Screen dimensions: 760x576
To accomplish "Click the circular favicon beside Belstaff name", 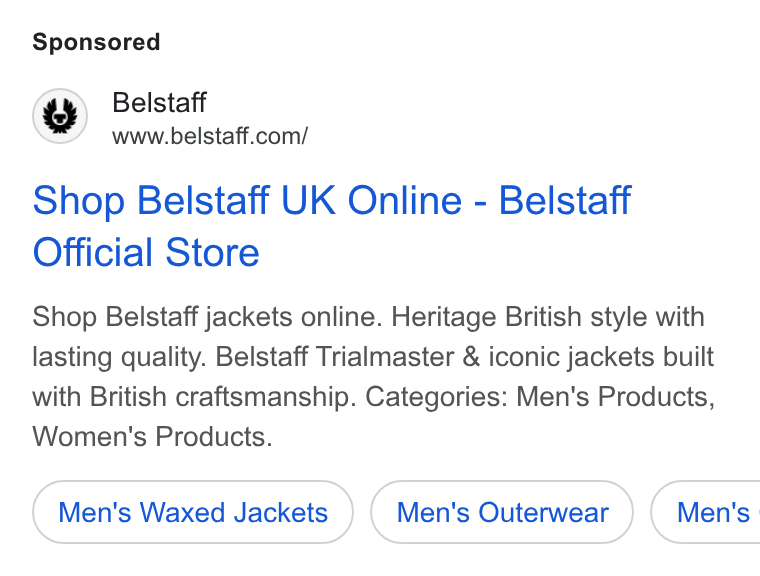I will click(x=60, y=116).
